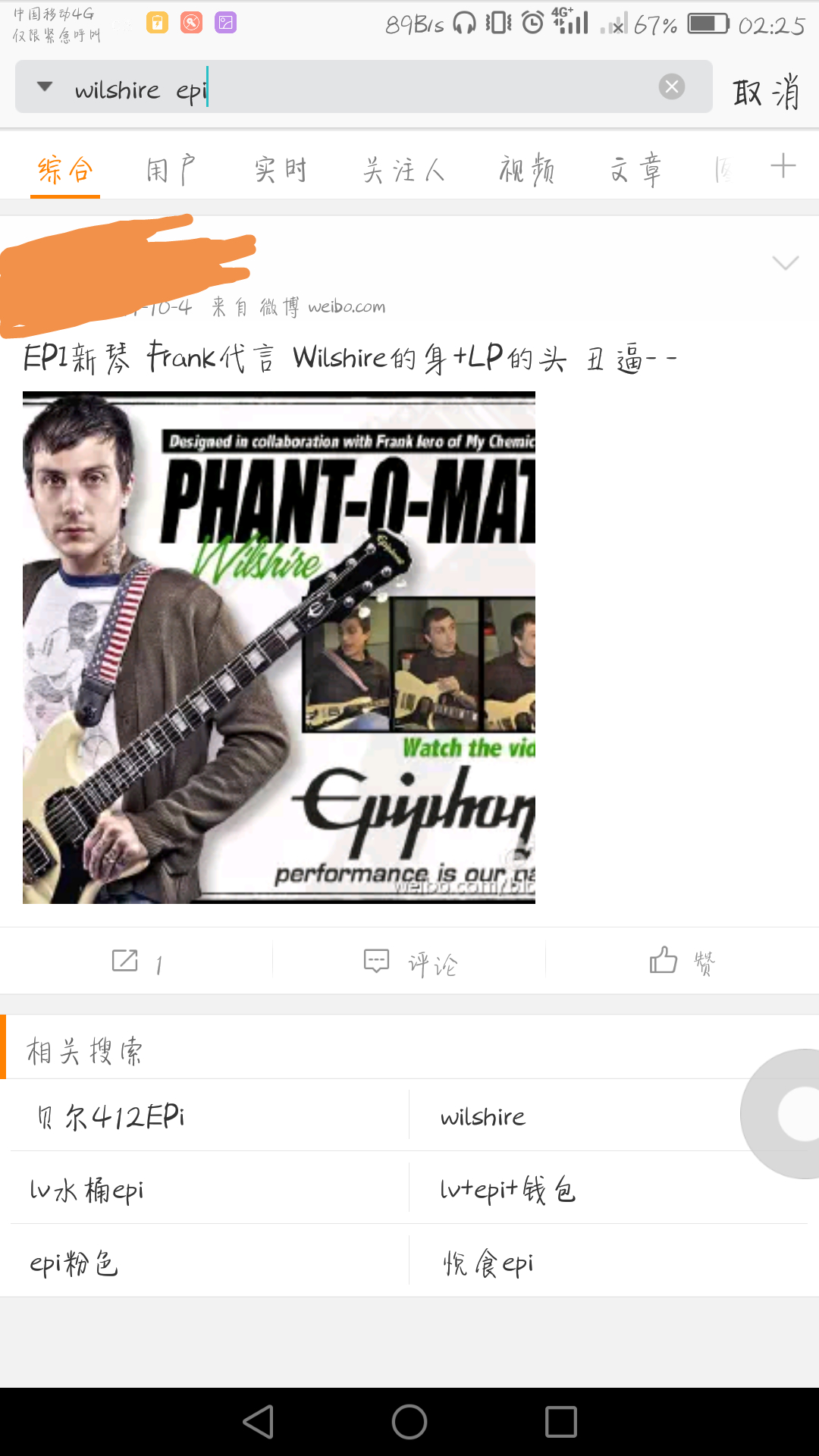Tap the Android home button
This screenshot has height=1456, width=819.
click(409, 1422)
